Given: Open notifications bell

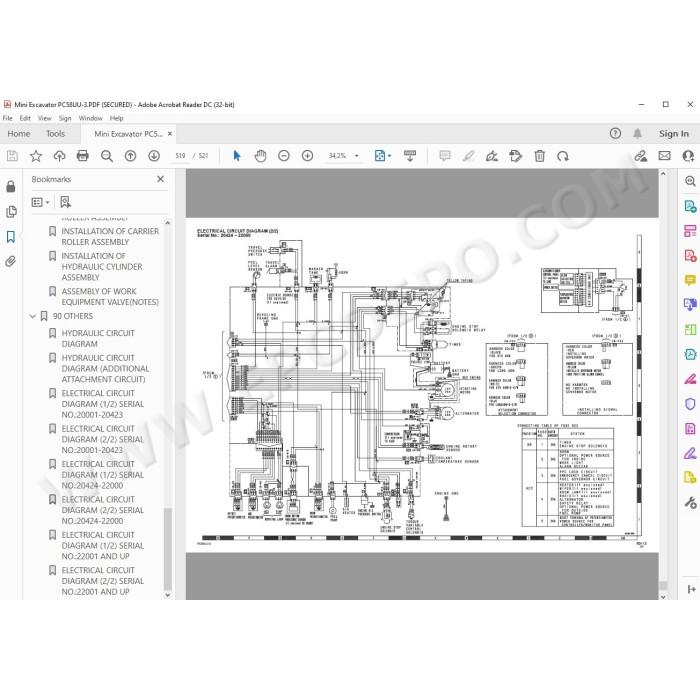Looking at the screenshot, I should pos(638,133).
